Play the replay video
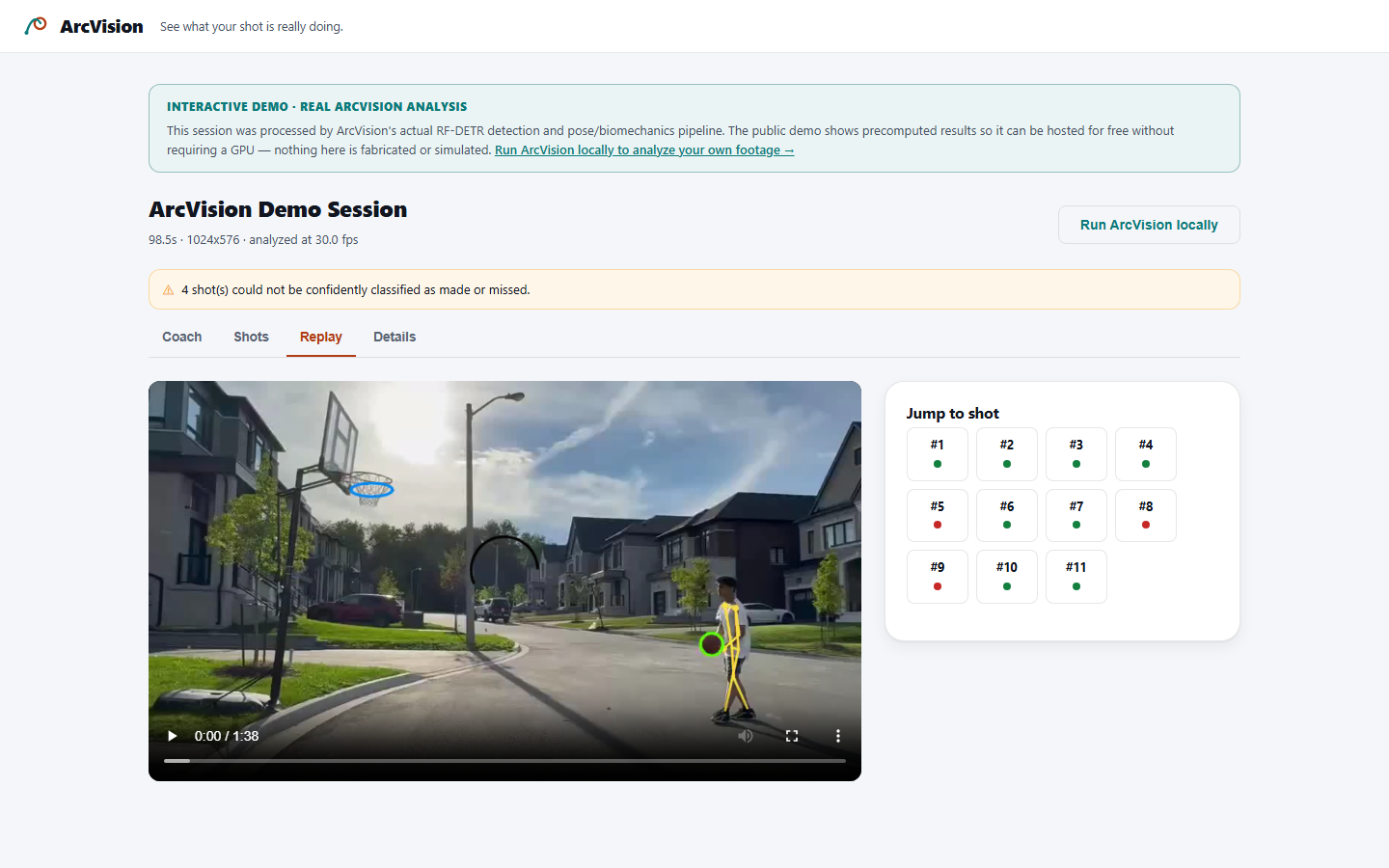The height and width of the screenshot is (868, 1389). (172, 736)
